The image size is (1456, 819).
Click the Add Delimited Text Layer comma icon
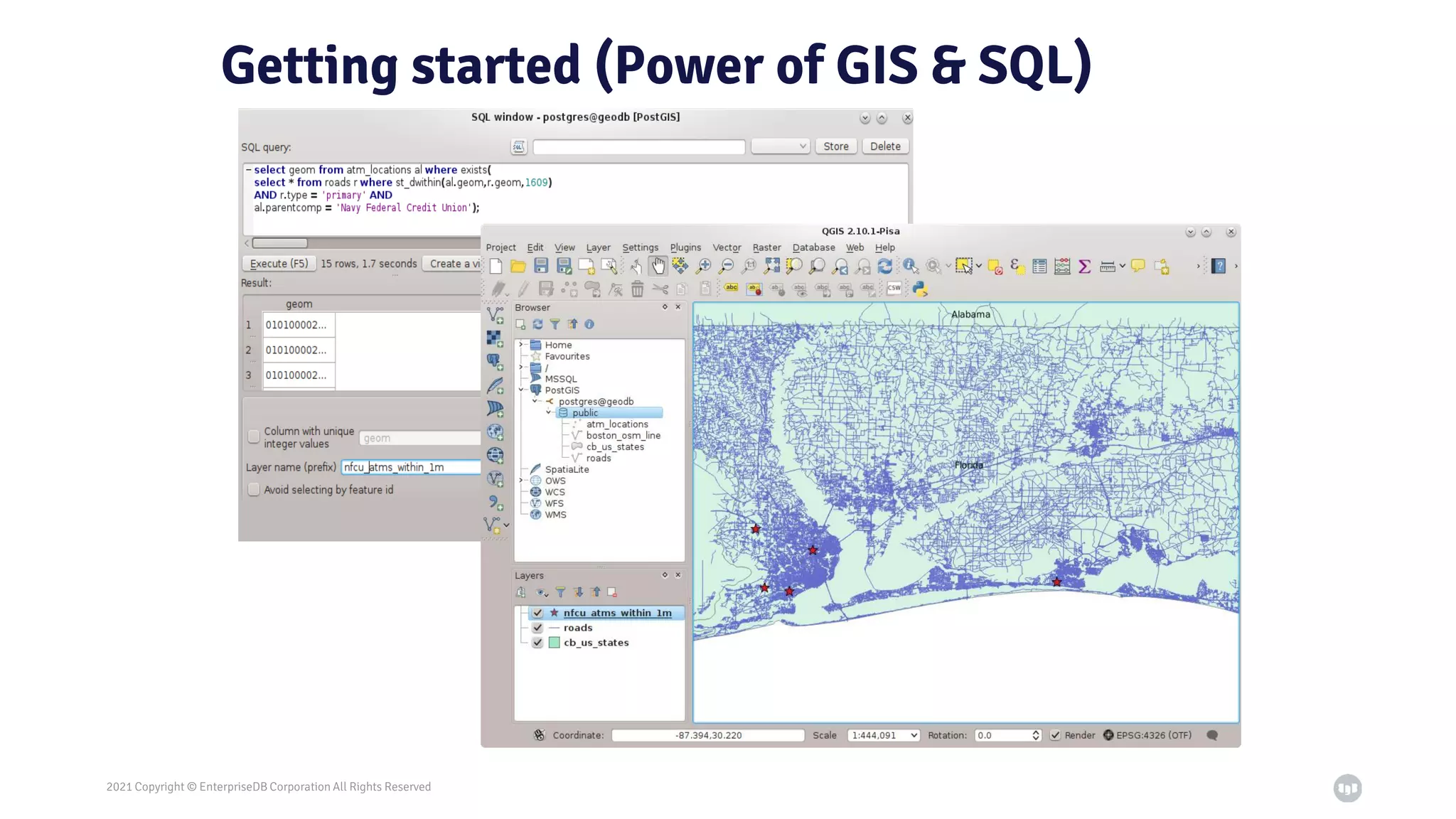click(x=495, y=503)
